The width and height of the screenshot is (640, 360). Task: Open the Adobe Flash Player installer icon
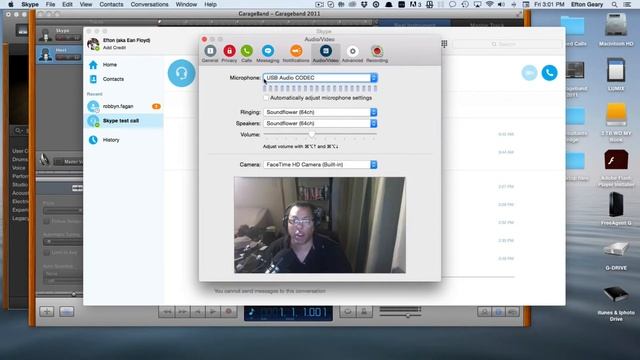click(x=616, y=160)
